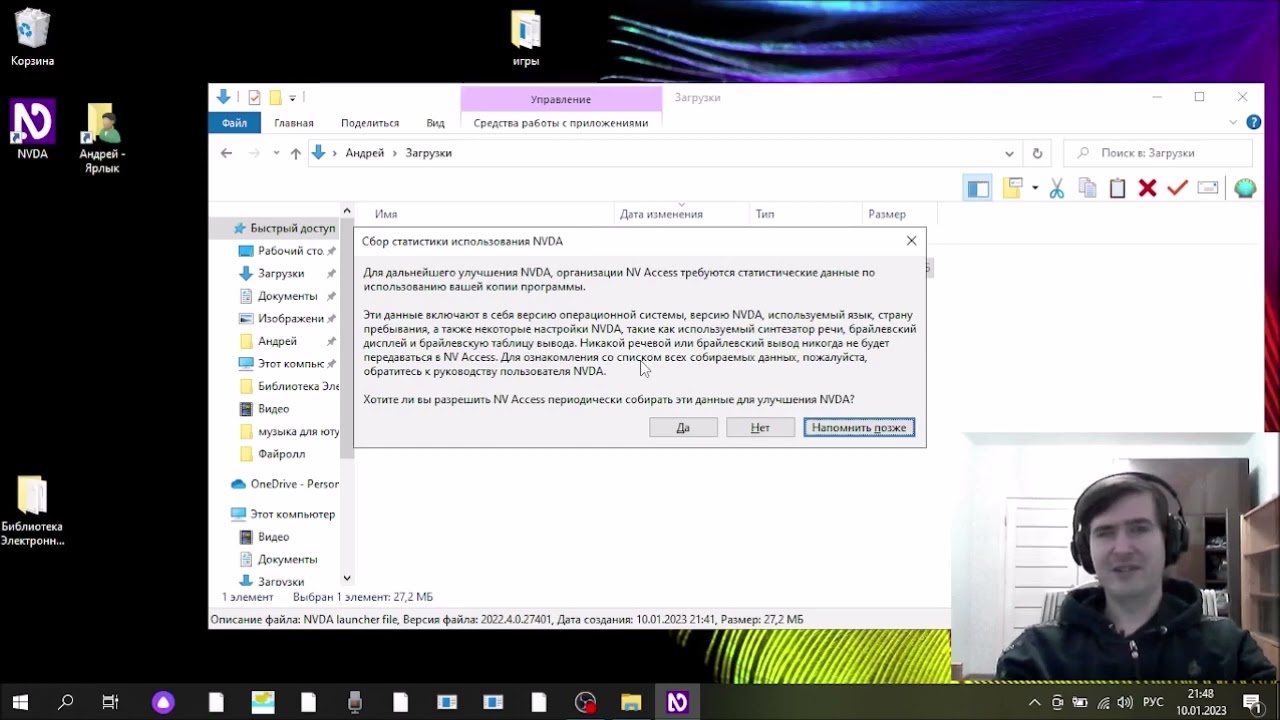Switch input language РУС indicator

click(1153, 702)
